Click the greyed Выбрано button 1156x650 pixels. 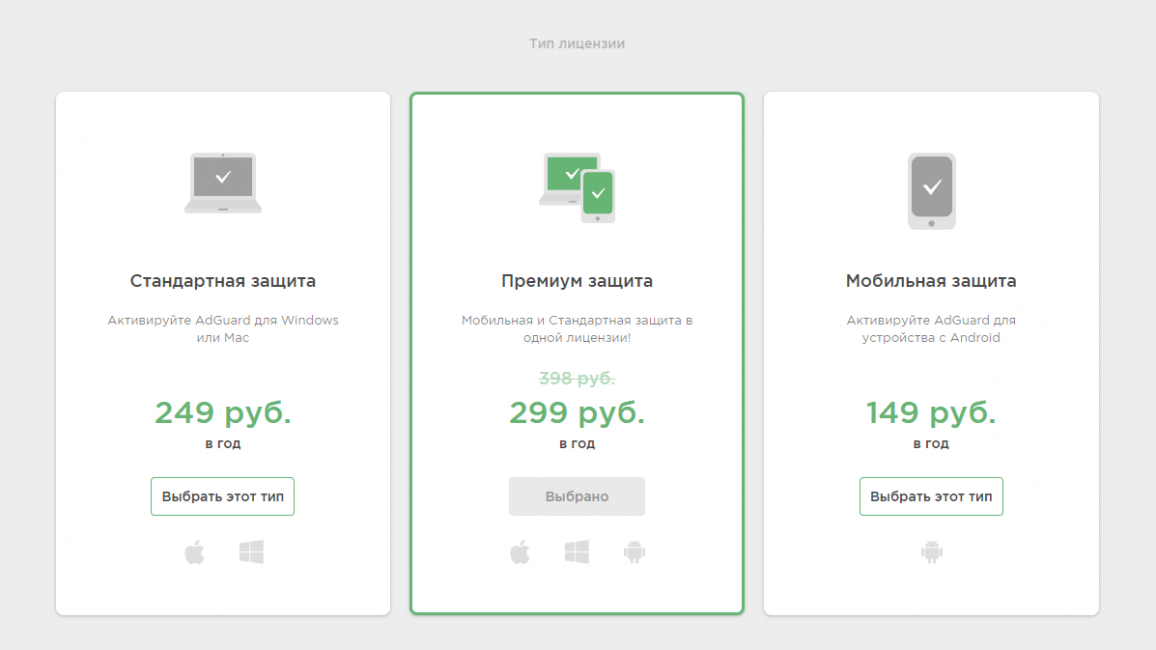[x=577, y=496]
